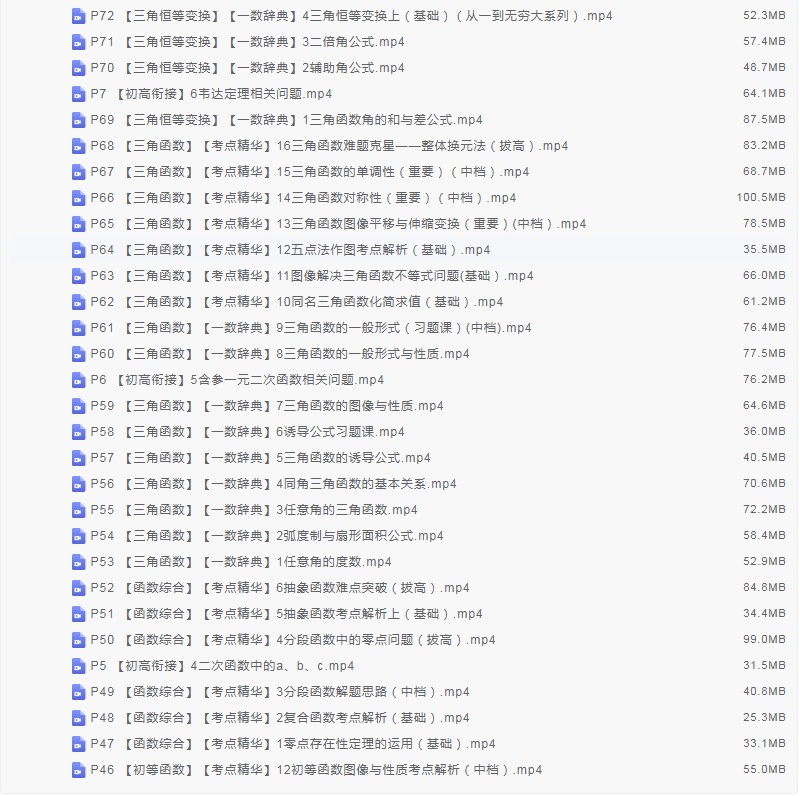Select P50 分段函数中的零点问题 file
Viewport: 800px width, 796px height.
tap(293, 640)
